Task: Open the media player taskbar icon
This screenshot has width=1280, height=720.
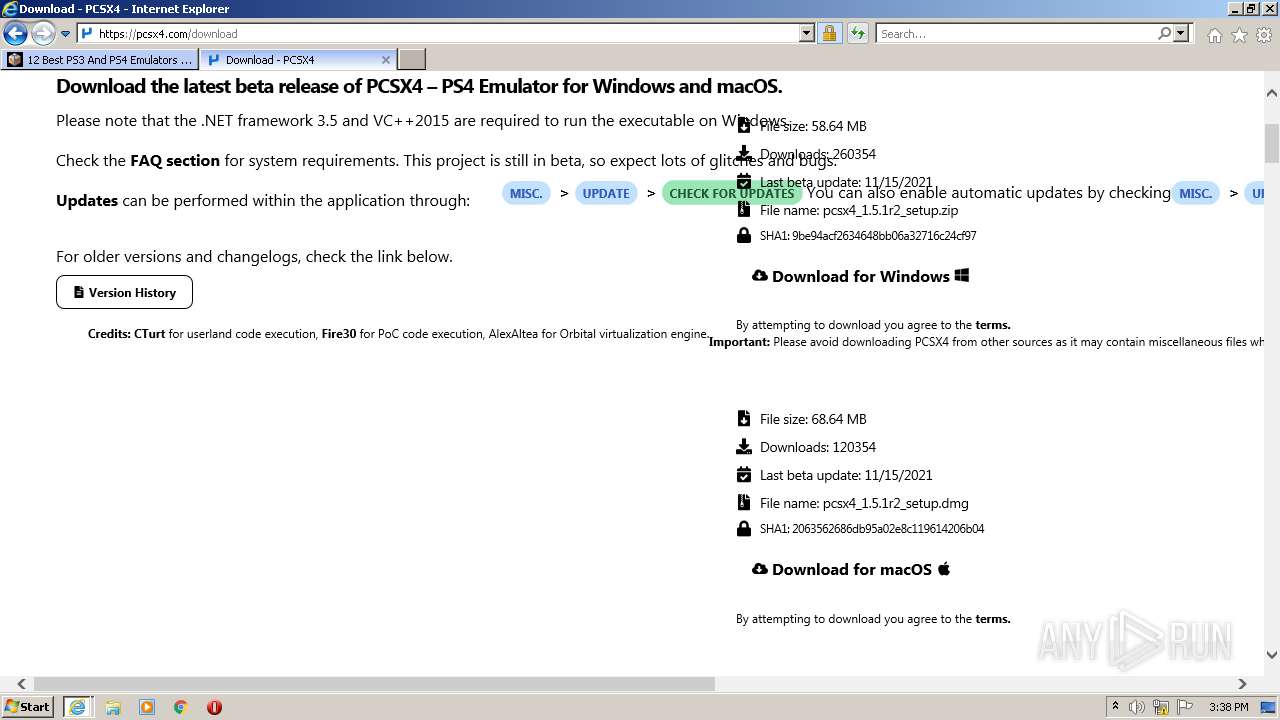Action: [x=147, y=707]
